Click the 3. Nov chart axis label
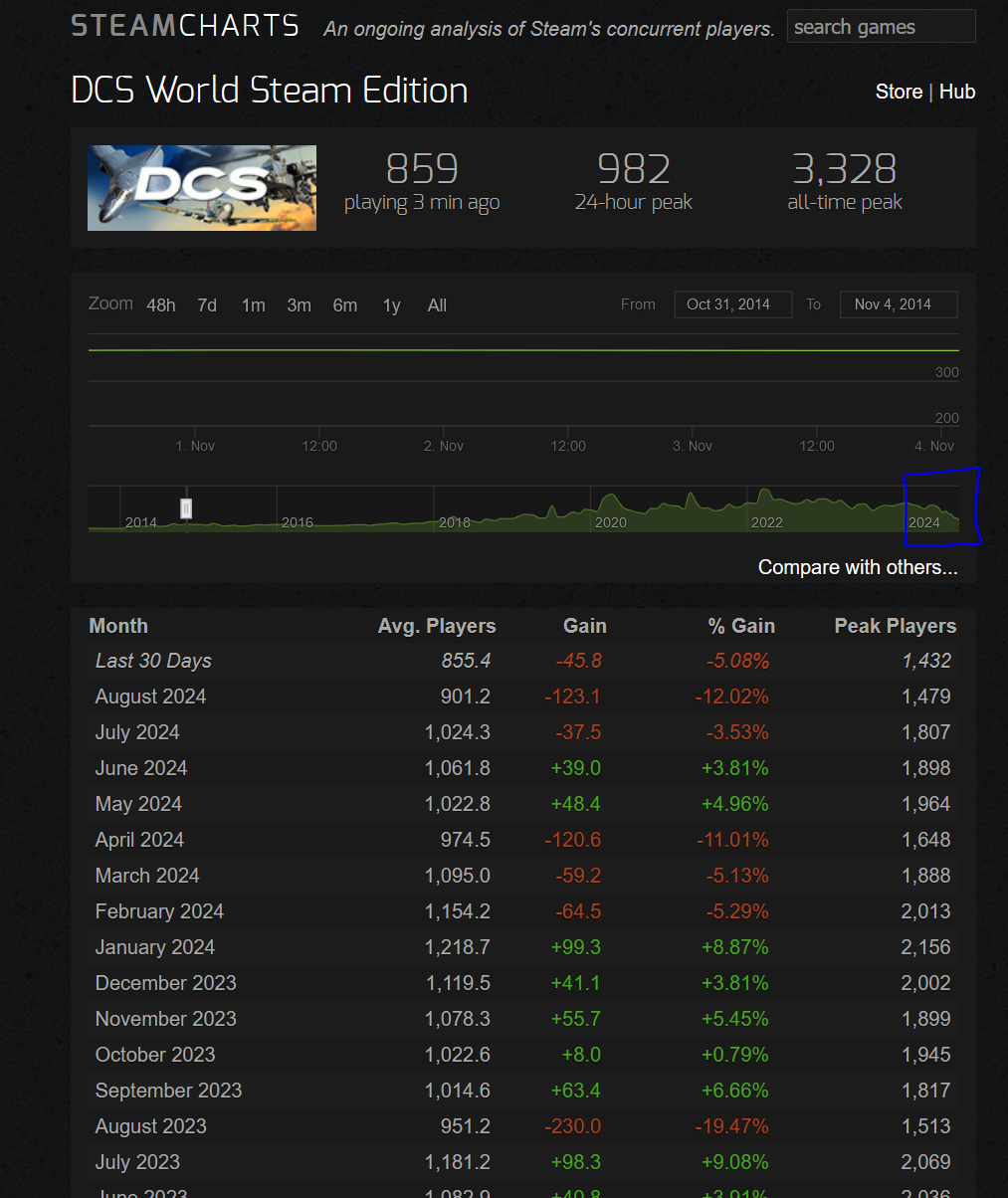1008x1198 pixels. point(693,446)
